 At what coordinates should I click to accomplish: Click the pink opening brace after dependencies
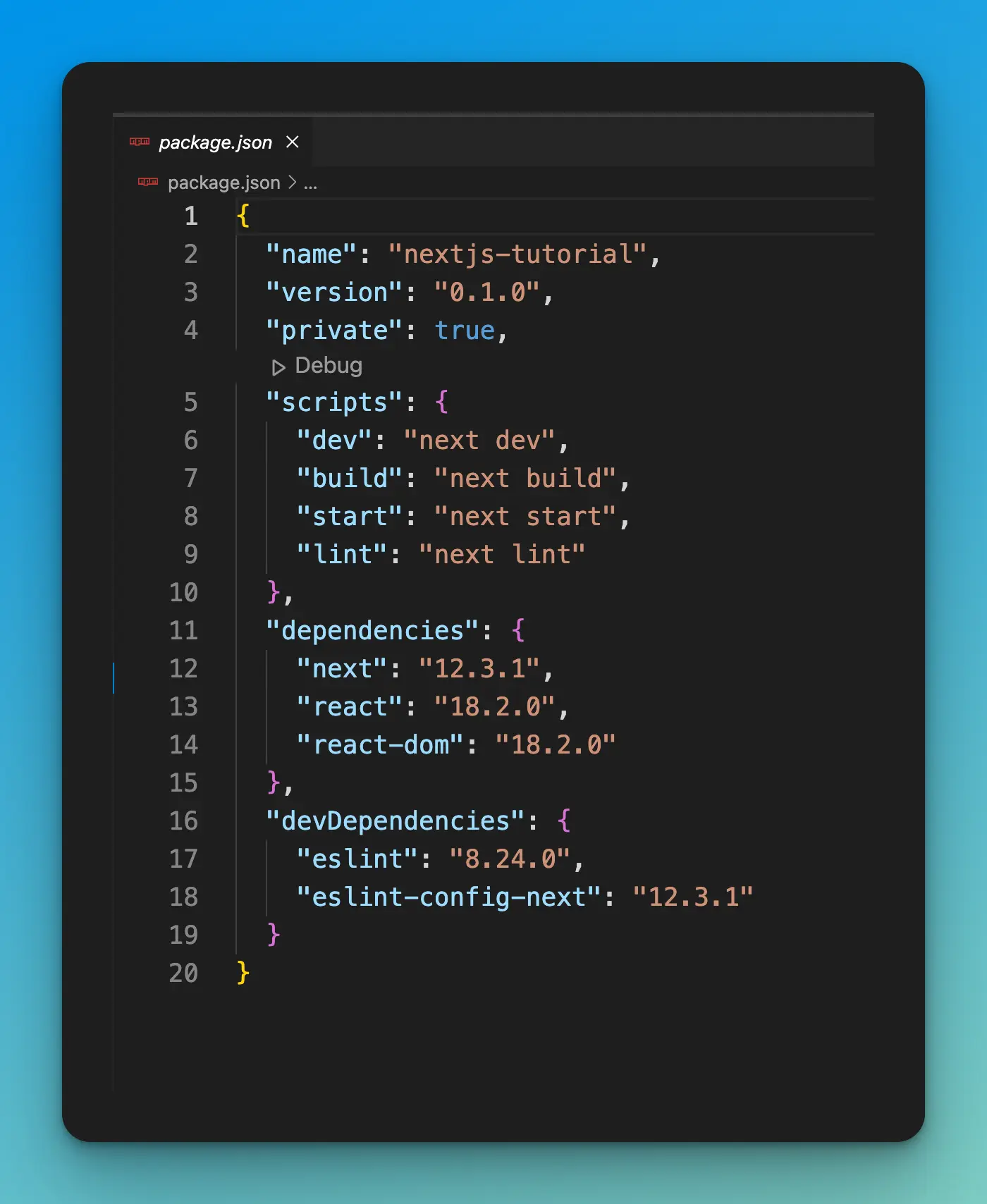518,631
